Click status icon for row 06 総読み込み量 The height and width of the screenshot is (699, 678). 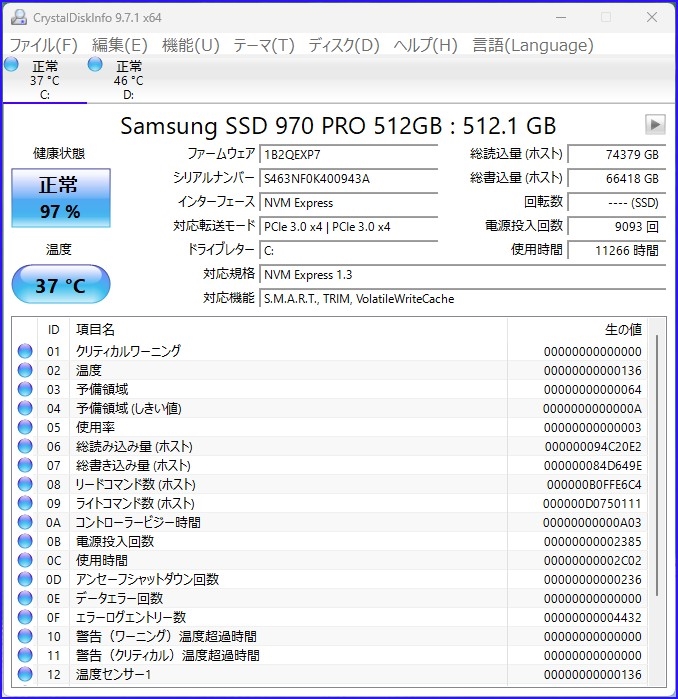pyautogui.click(x=25, y=446)
